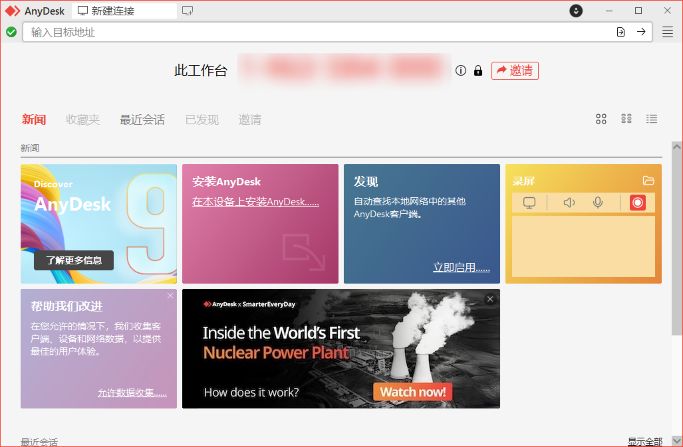The height and width of the screenshot is (447, 683).
Task: Select the 新建连接 tab
Action: [x=125, y=11]
